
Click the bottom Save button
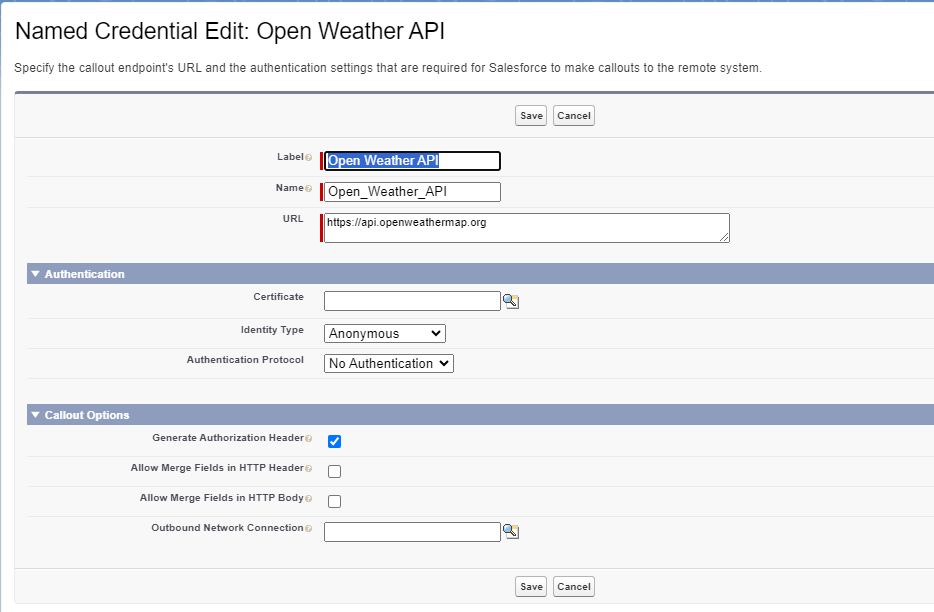tap(531, 586)
